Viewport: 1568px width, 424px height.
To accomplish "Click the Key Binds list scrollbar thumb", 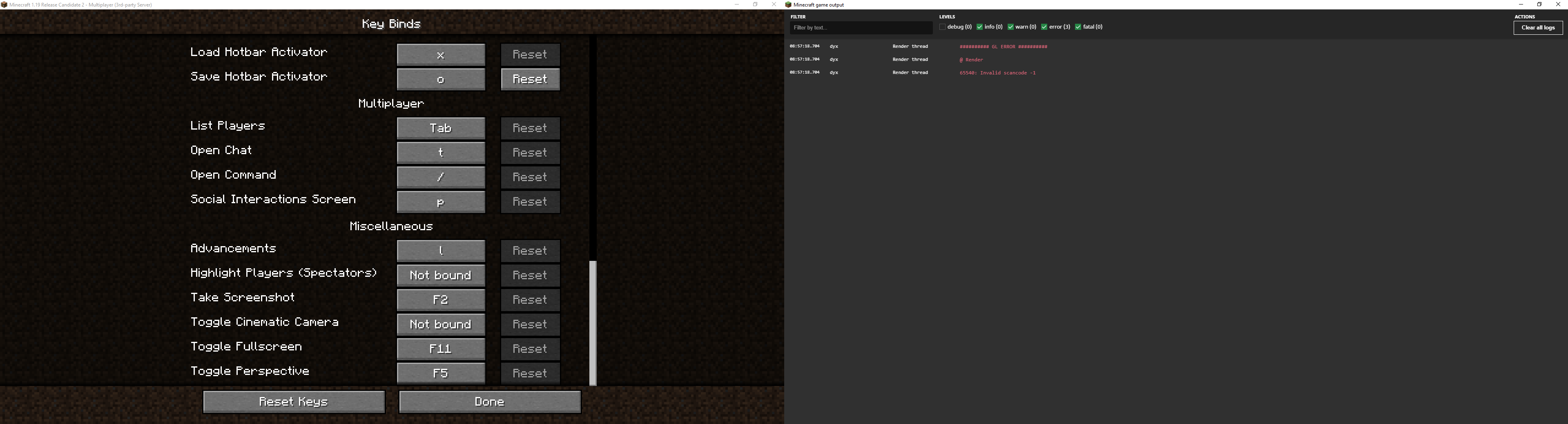I will pyautogui.click(x=593, y=323).
